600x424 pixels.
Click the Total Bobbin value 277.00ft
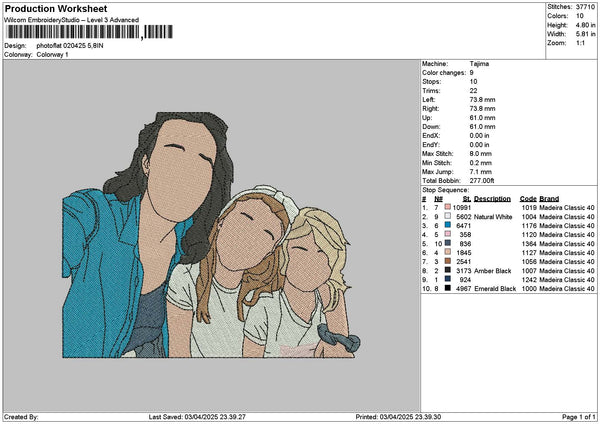pyautogui.click(x=482, y=181)
